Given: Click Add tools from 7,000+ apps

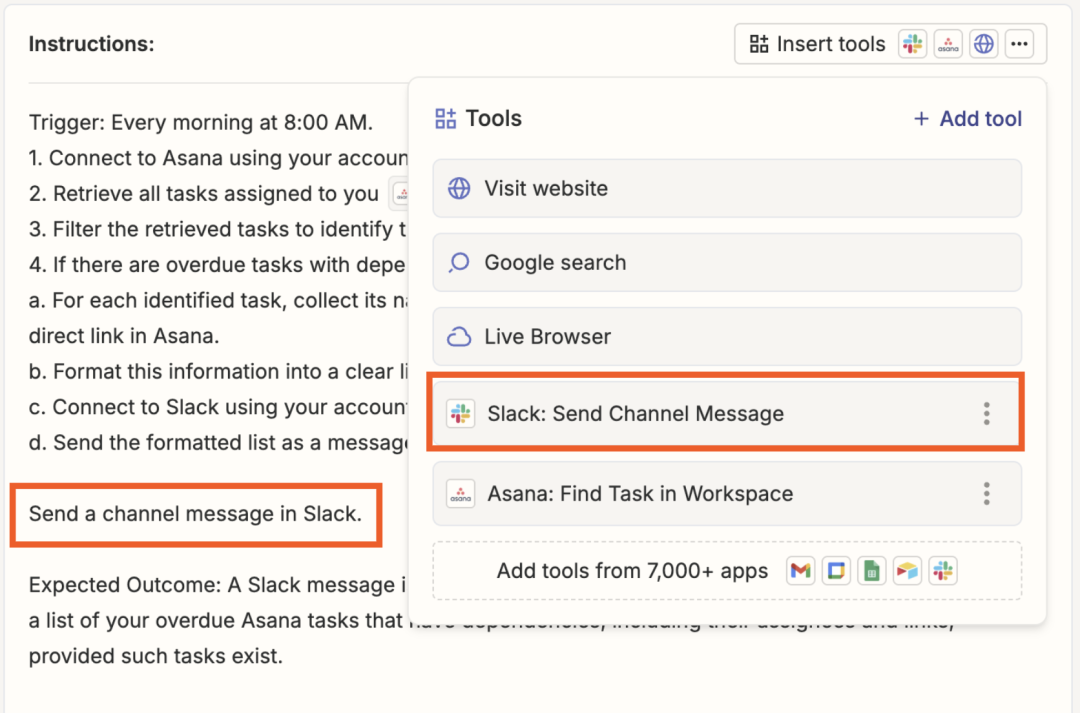Looking at the screenshot, I should pyautogui.click(x=727, y=571).
